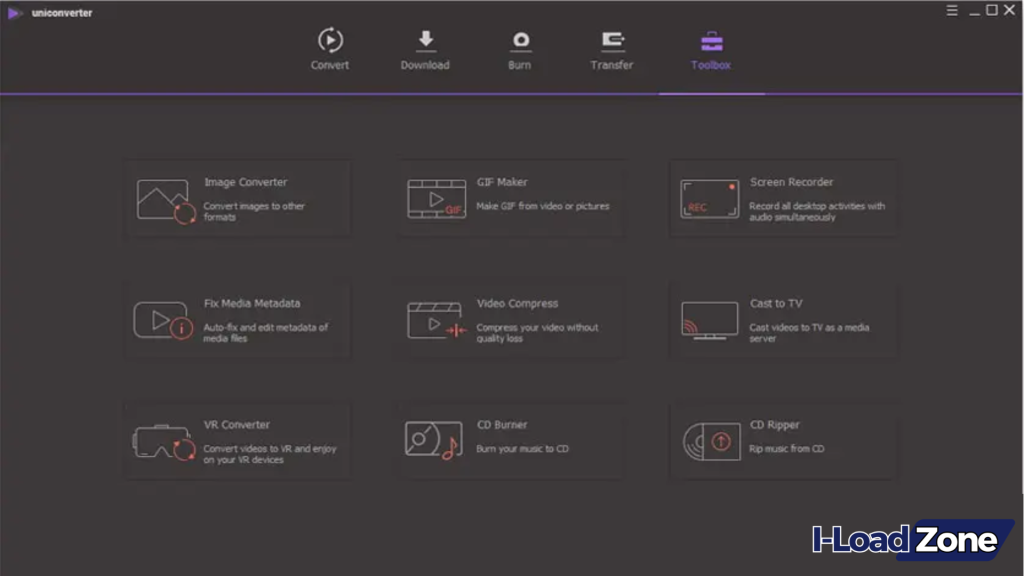This screenshot has width=1024, height=576.
Task: Switch to the Download tab label
Action: pyautogui.click(x=425, y=65)
